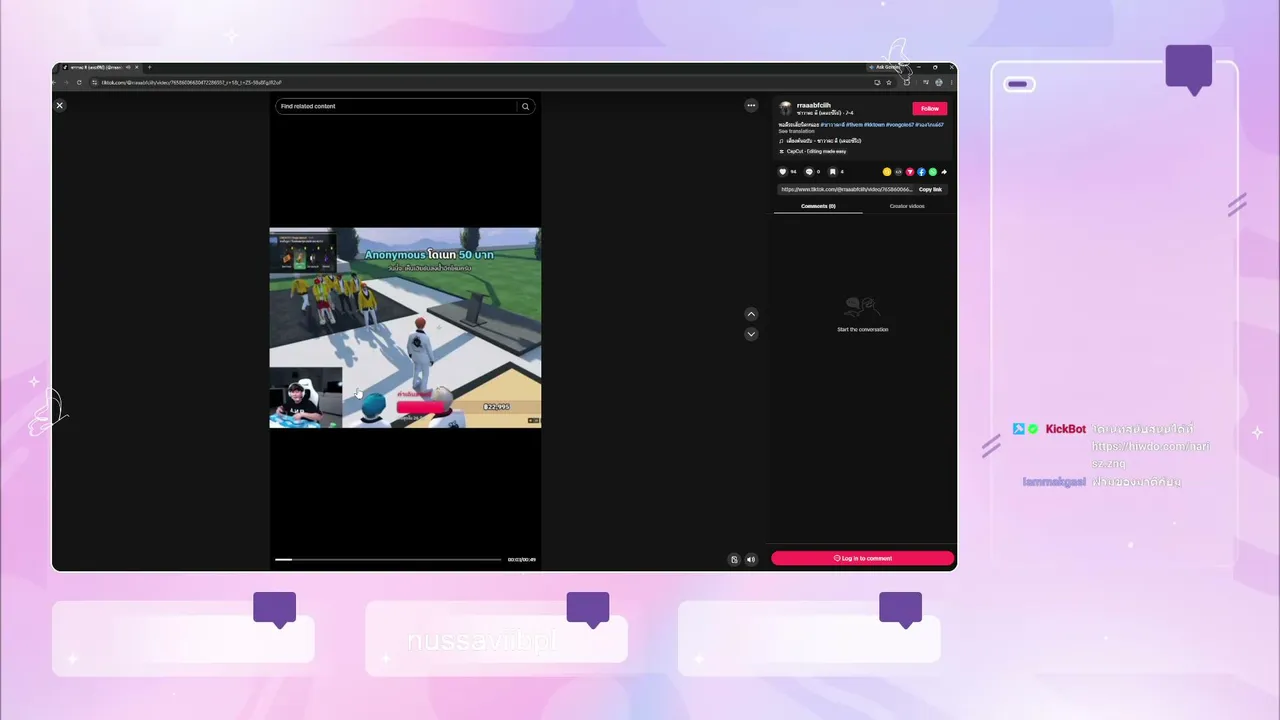Viewport: 1280px width, 720px height.
Task: Reload the page in Chrome
Action: 79,82
